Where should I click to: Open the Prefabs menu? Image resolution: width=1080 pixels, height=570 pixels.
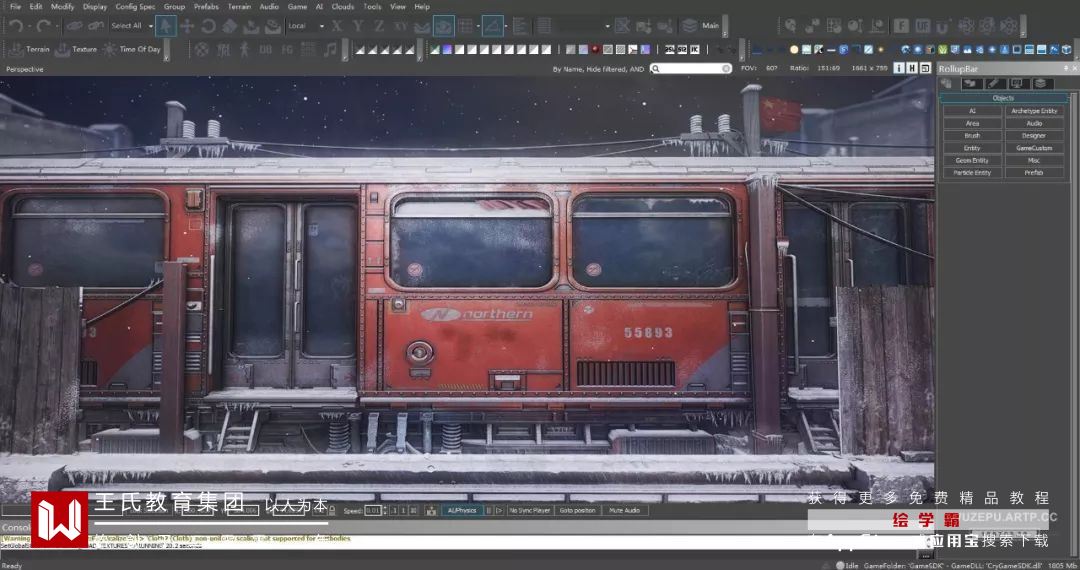click(x=206, y=6)
